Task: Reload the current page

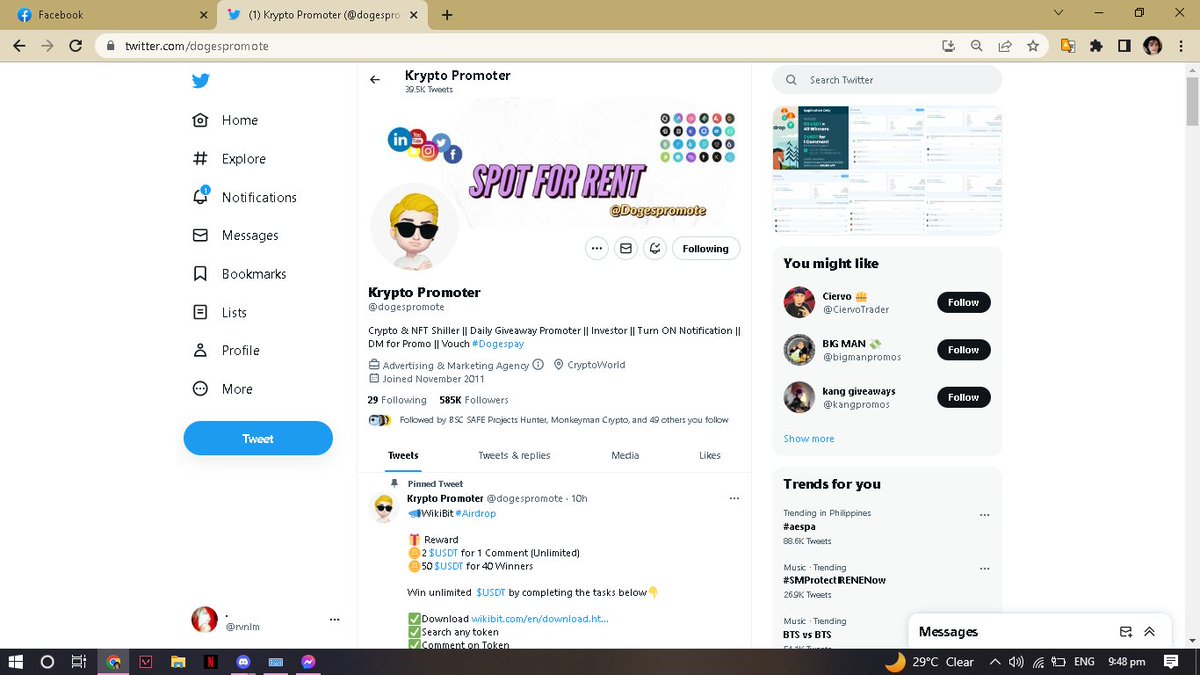Action: pyautogui.click(x=76, y=46)
